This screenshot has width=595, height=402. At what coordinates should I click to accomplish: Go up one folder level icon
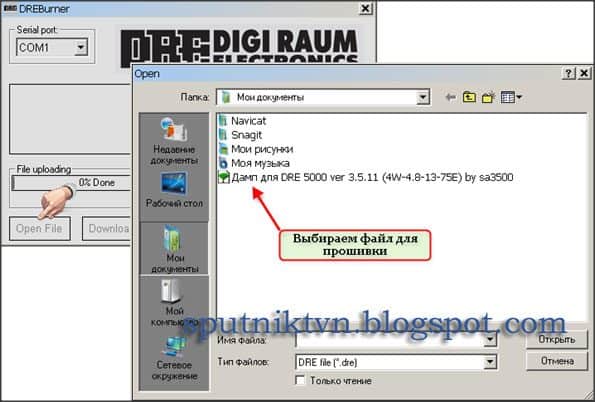point(469,98)
